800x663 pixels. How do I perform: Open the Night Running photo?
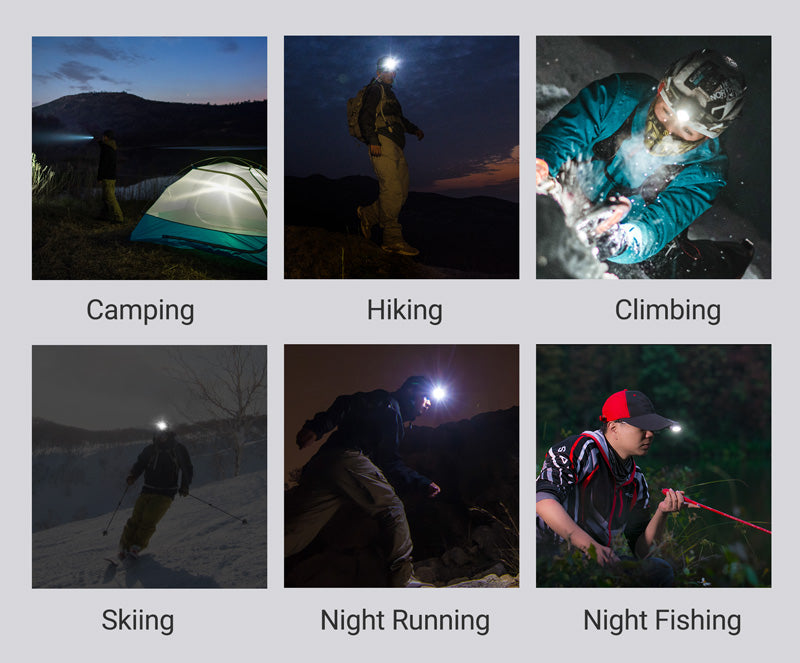pyautogui.click(x=402, y=466)
